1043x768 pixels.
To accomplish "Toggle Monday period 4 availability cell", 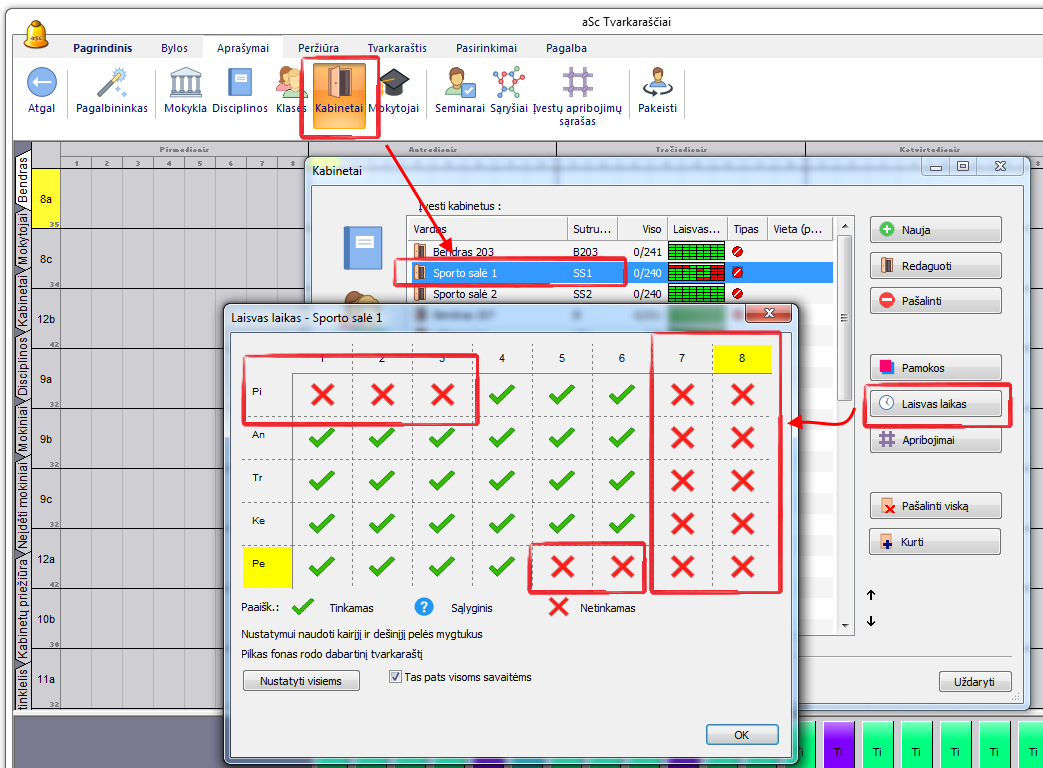I will [502, 395].
